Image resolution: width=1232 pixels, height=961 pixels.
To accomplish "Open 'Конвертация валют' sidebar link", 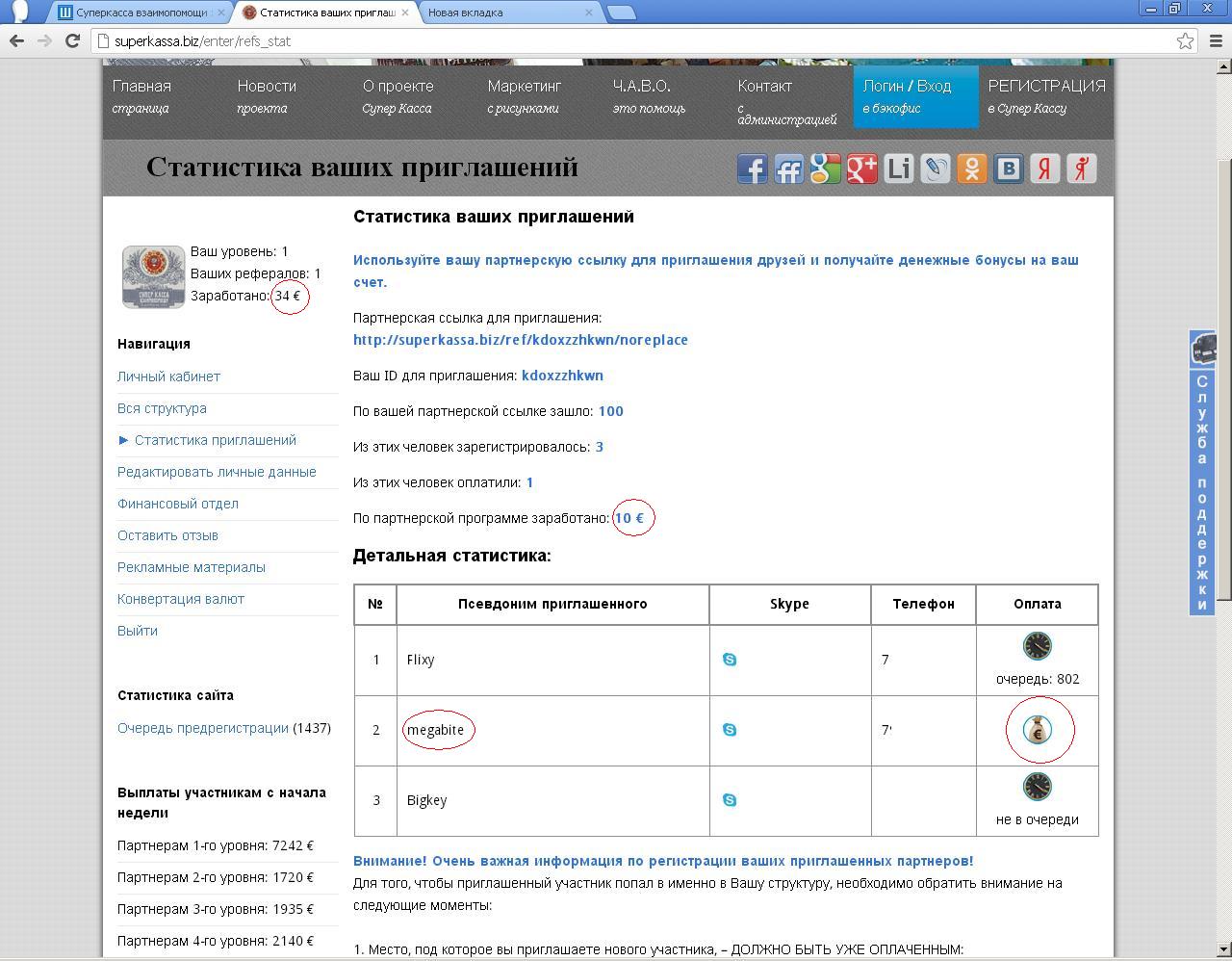I will [x=181, y=599].
